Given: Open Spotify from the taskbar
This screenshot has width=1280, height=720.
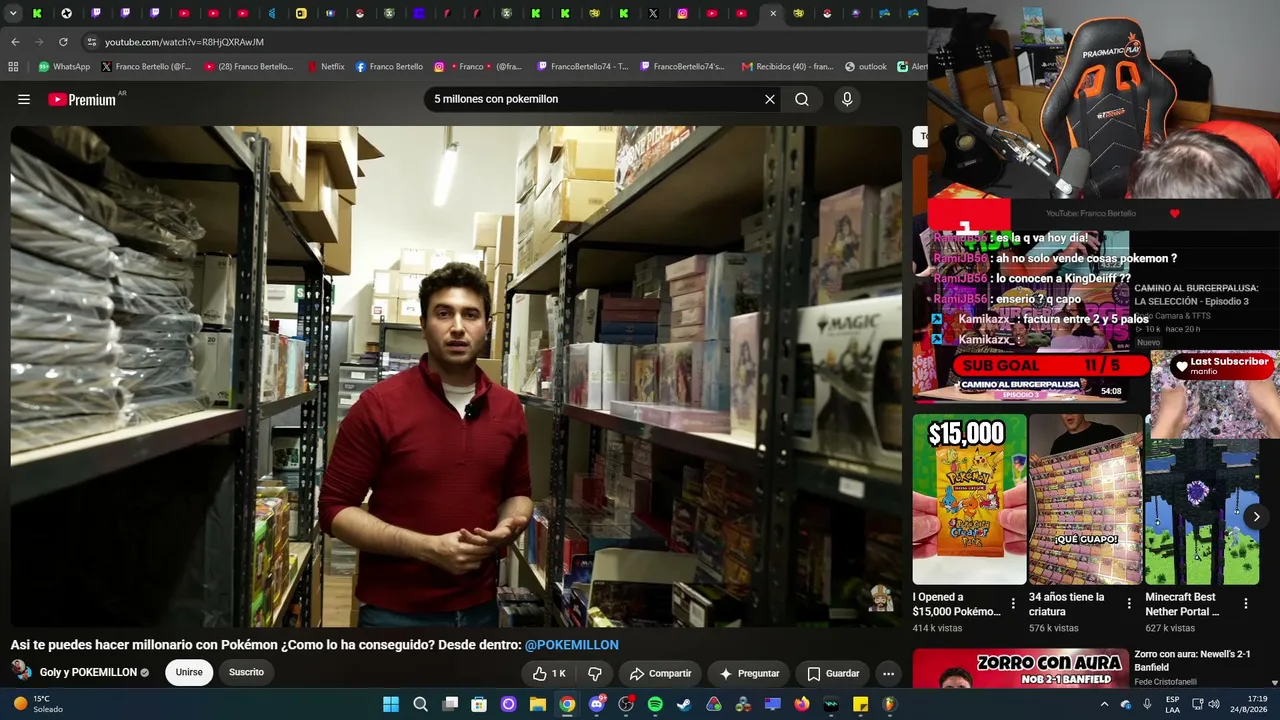Looking at the screenshot, I should click(x=655, y=704).
